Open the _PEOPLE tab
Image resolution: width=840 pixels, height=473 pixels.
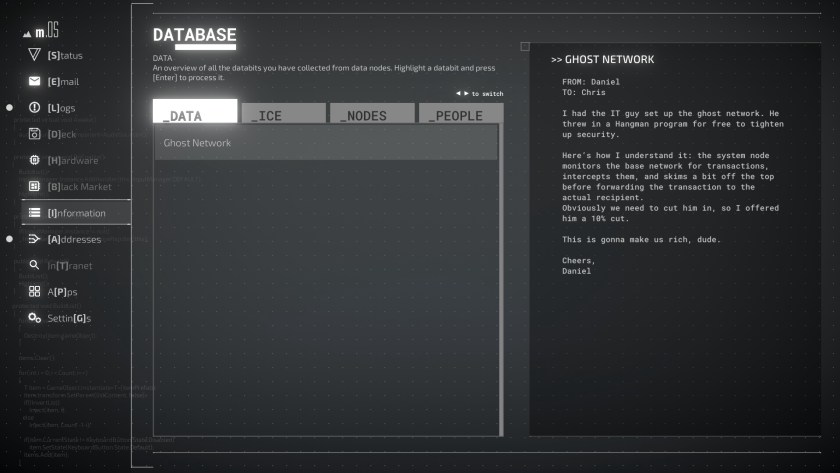click(x=459, y=114)
